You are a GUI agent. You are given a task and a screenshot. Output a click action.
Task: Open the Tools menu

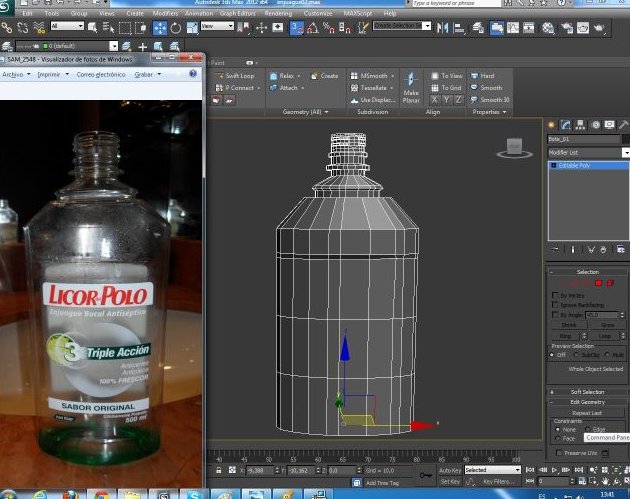(52, 13)
